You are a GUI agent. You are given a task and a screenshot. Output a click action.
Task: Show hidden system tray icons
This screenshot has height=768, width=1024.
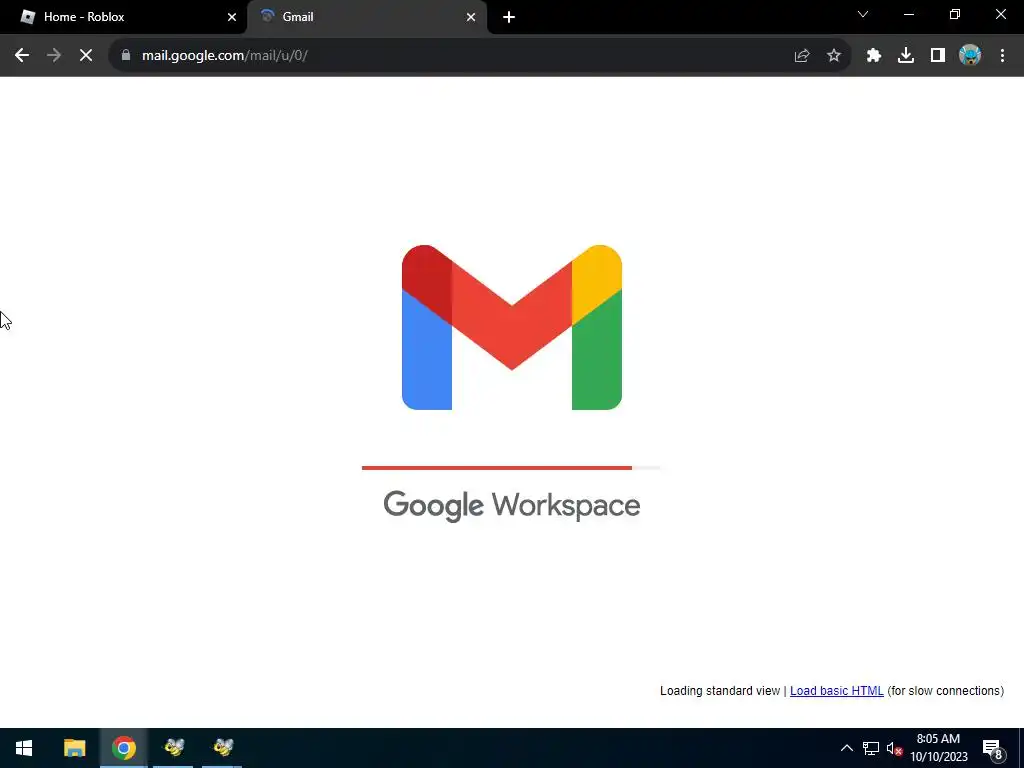pos(846,748)
